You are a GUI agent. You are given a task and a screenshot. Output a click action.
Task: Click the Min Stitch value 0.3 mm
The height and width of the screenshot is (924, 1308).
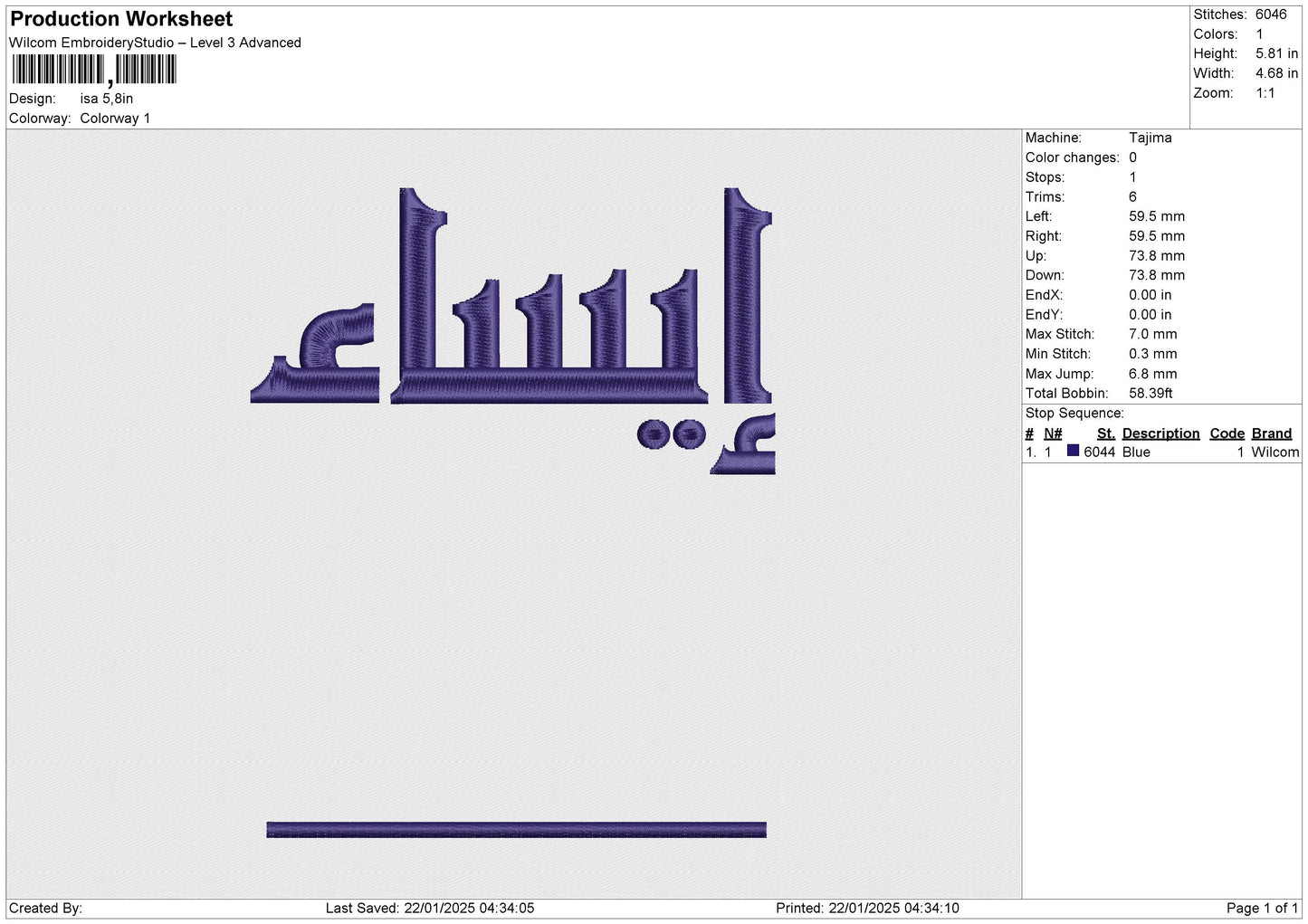click(x=1155, y=354)
